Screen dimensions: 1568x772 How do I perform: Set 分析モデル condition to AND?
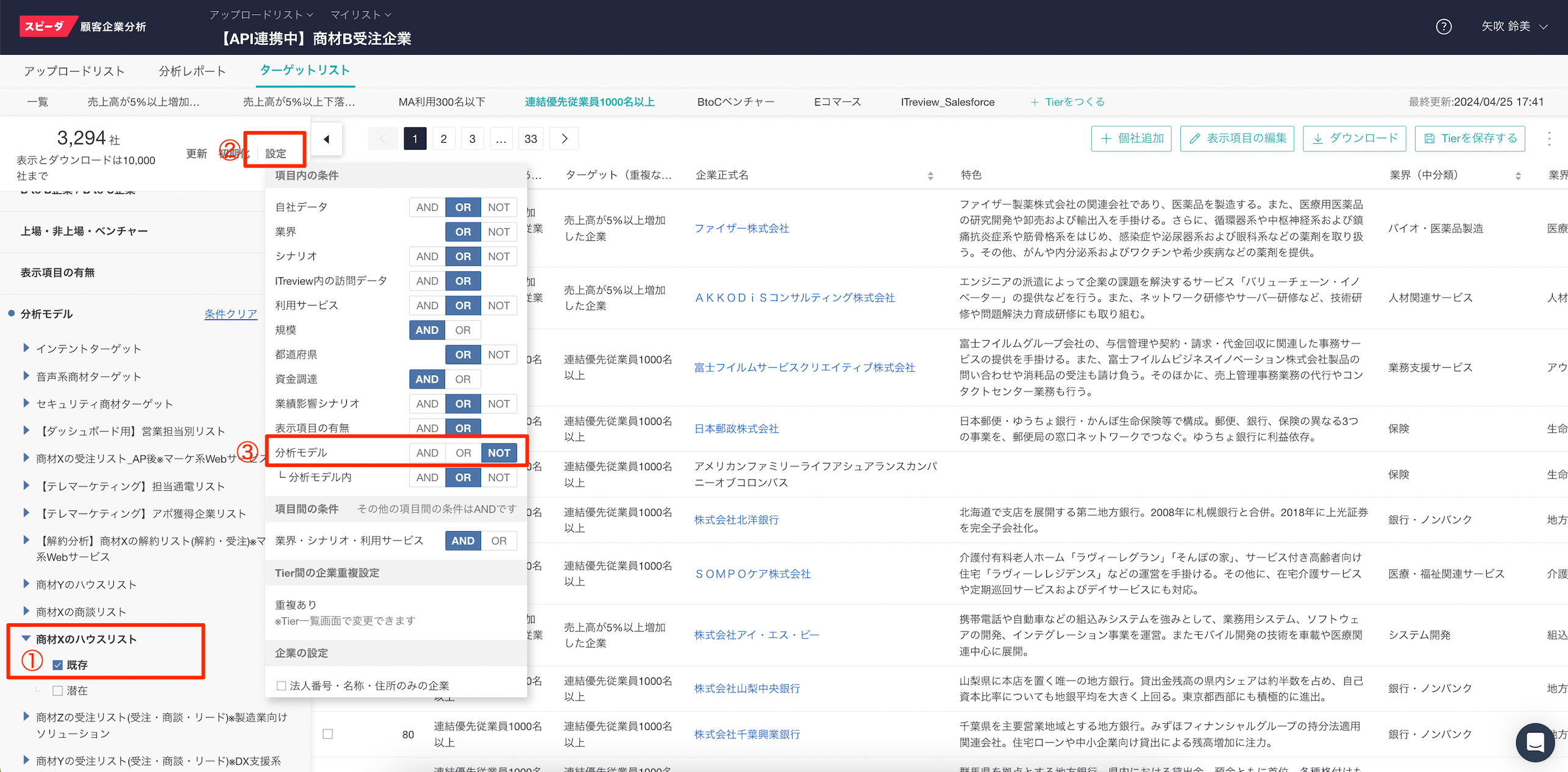point(427,452)
